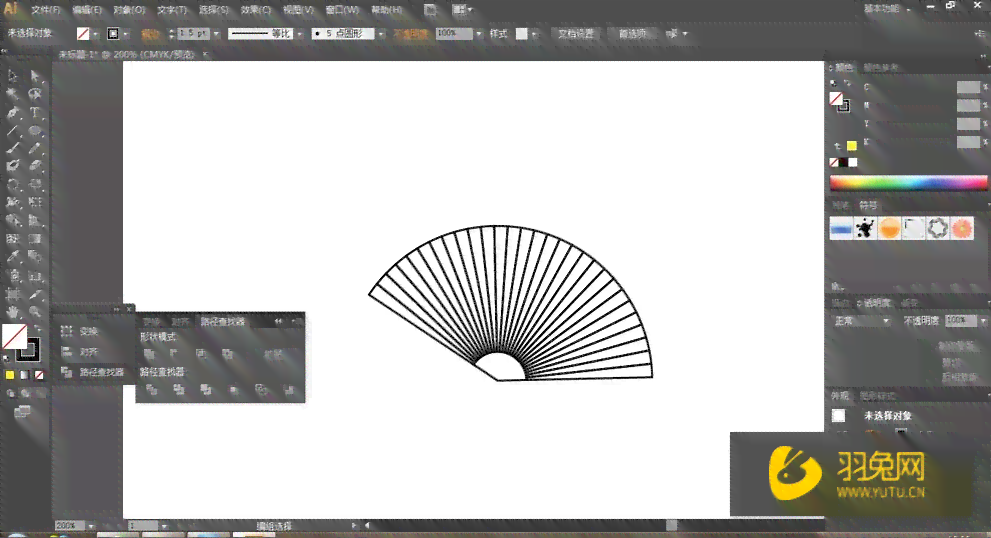Select the Type tool

tap(35, 113)
